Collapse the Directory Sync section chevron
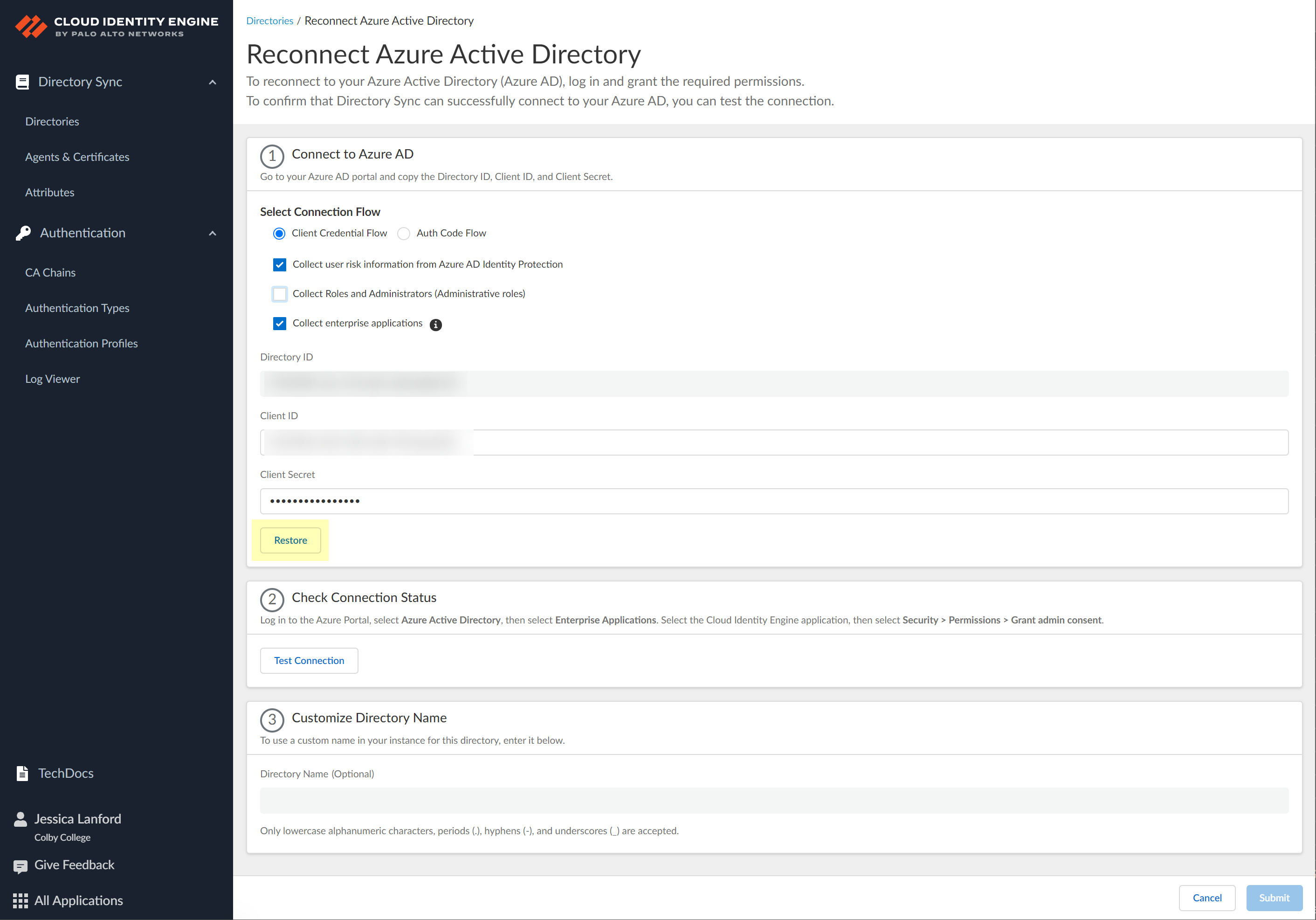Image resolution: width=1316 pixels, height=920 pixels. (x=213, y=83)
